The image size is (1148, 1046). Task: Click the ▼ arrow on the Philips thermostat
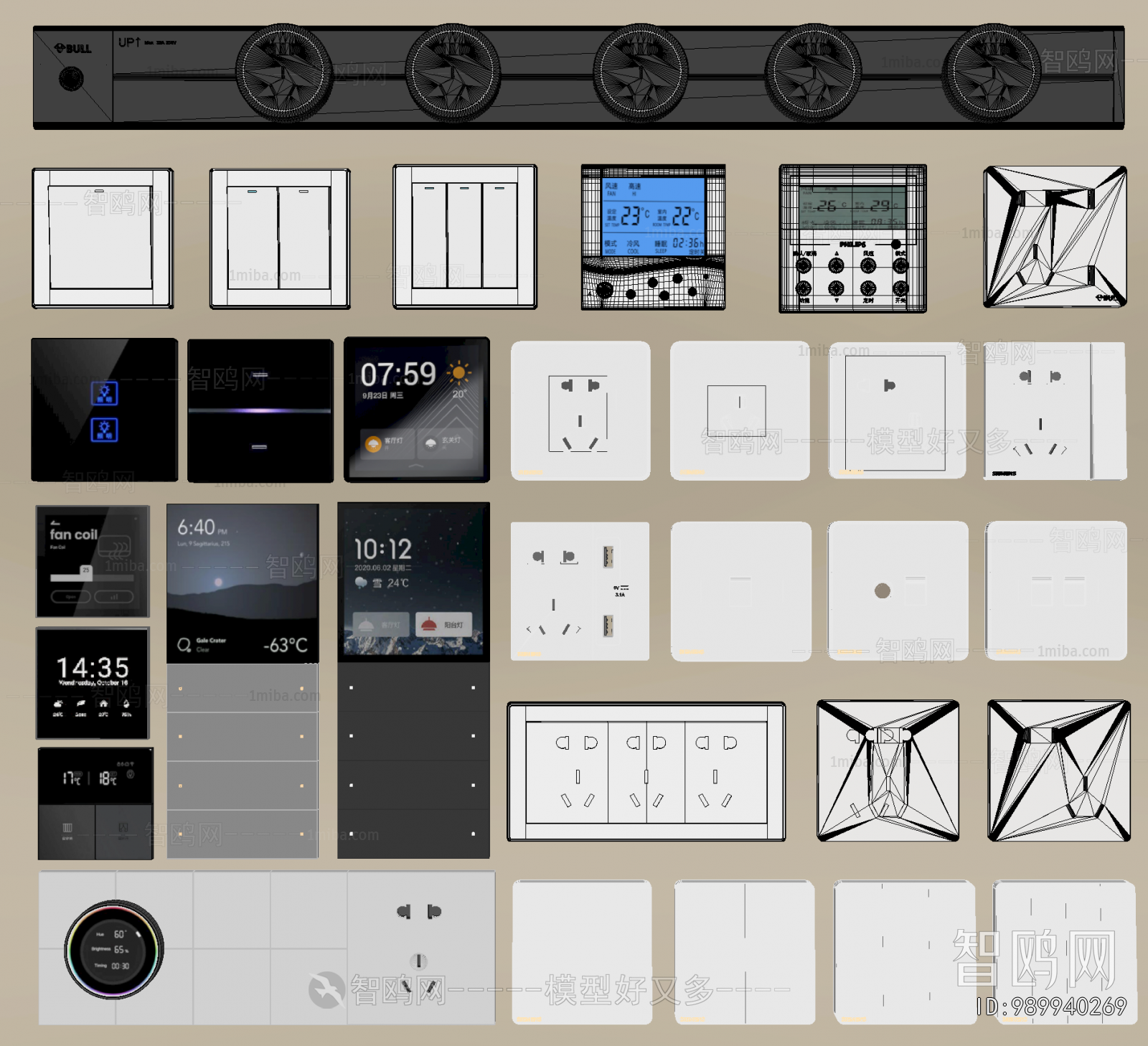(836, 289)
